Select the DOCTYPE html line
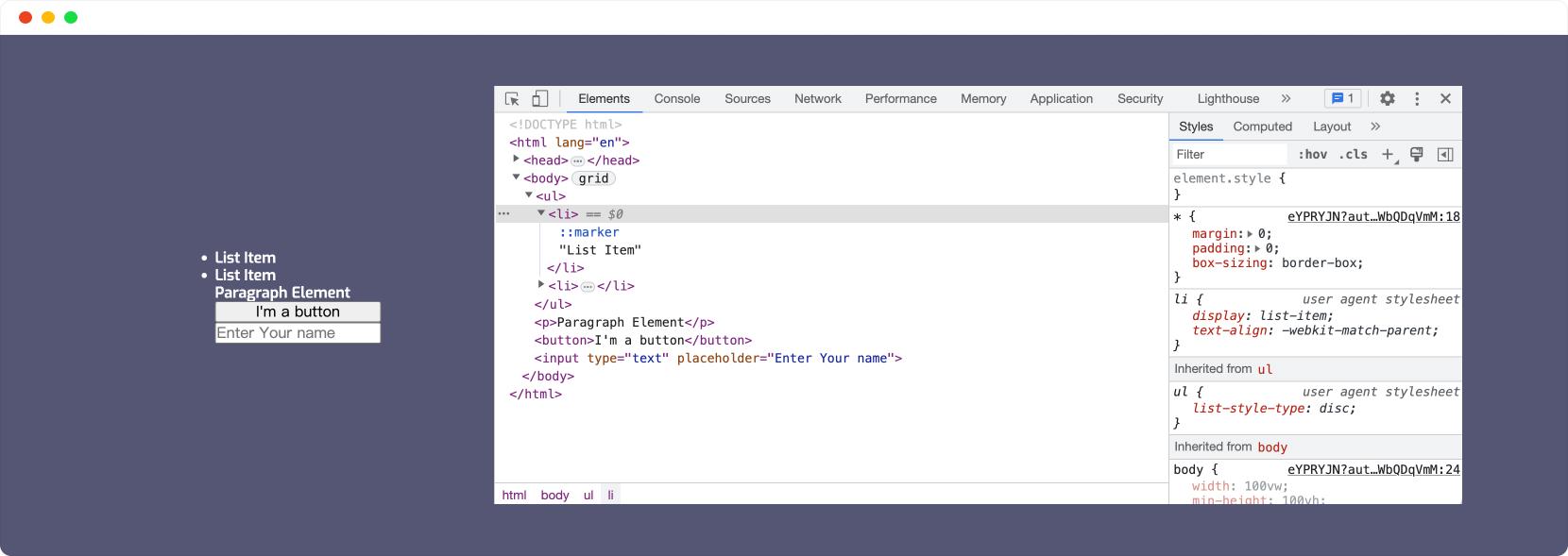 click(566, 125)
